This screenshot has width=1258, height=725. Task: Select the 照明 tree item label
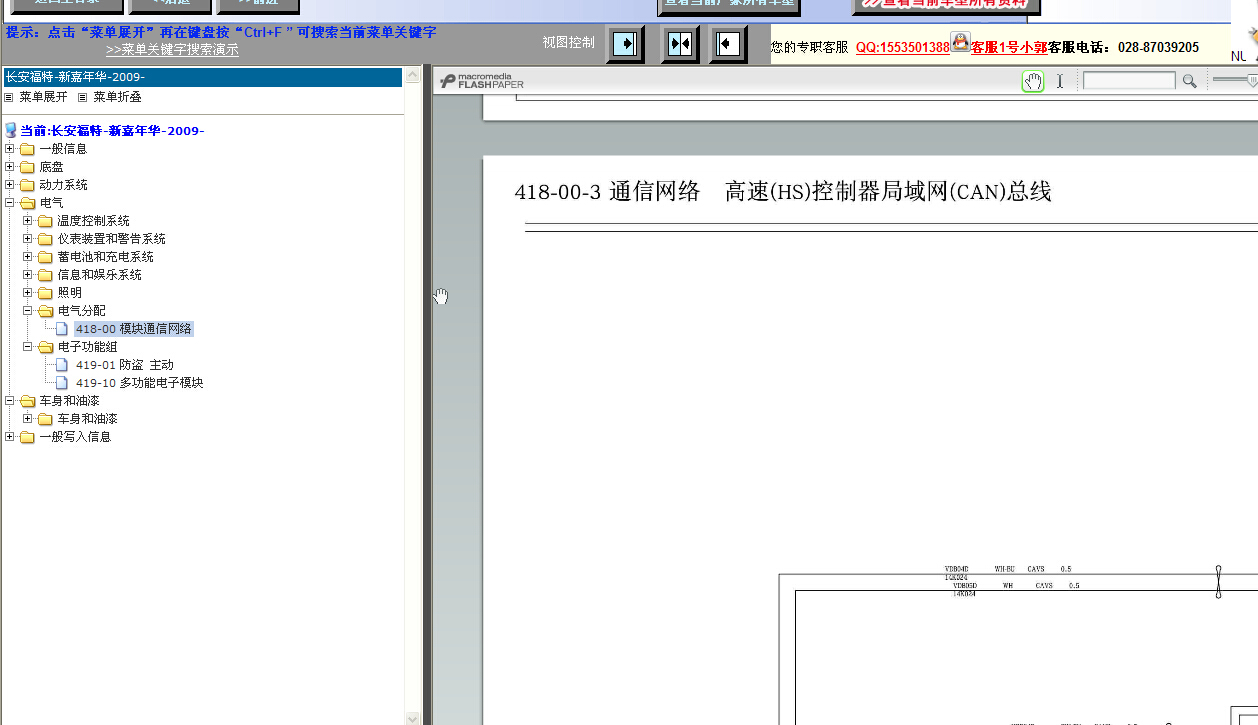70,293
